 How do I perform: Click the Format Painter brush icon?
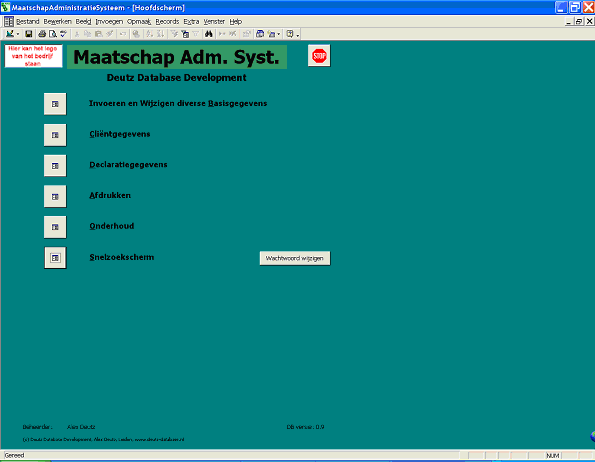[x=109, y=34]
